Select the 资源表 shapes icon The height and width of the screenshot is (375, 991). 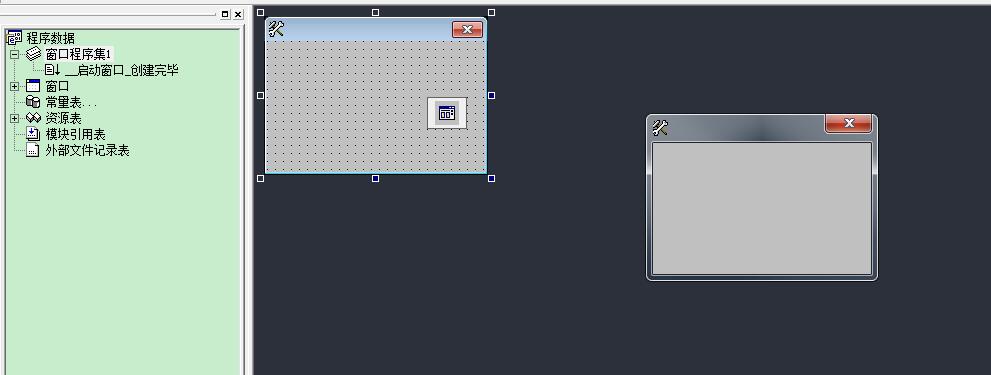[x=33, y=118]
